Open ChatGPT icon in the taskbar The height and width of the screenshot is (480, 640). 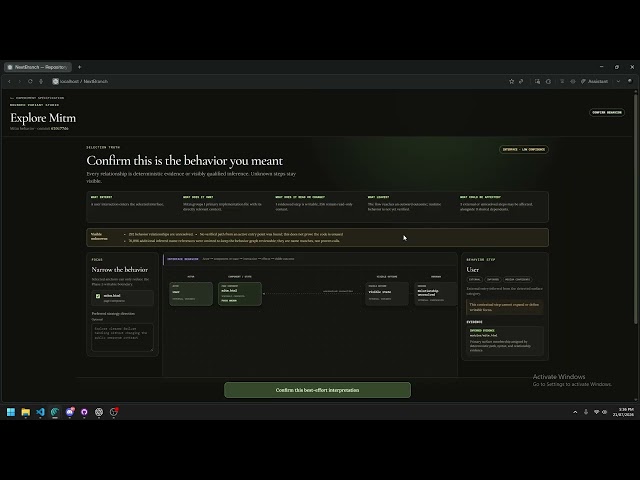(99, 412)
